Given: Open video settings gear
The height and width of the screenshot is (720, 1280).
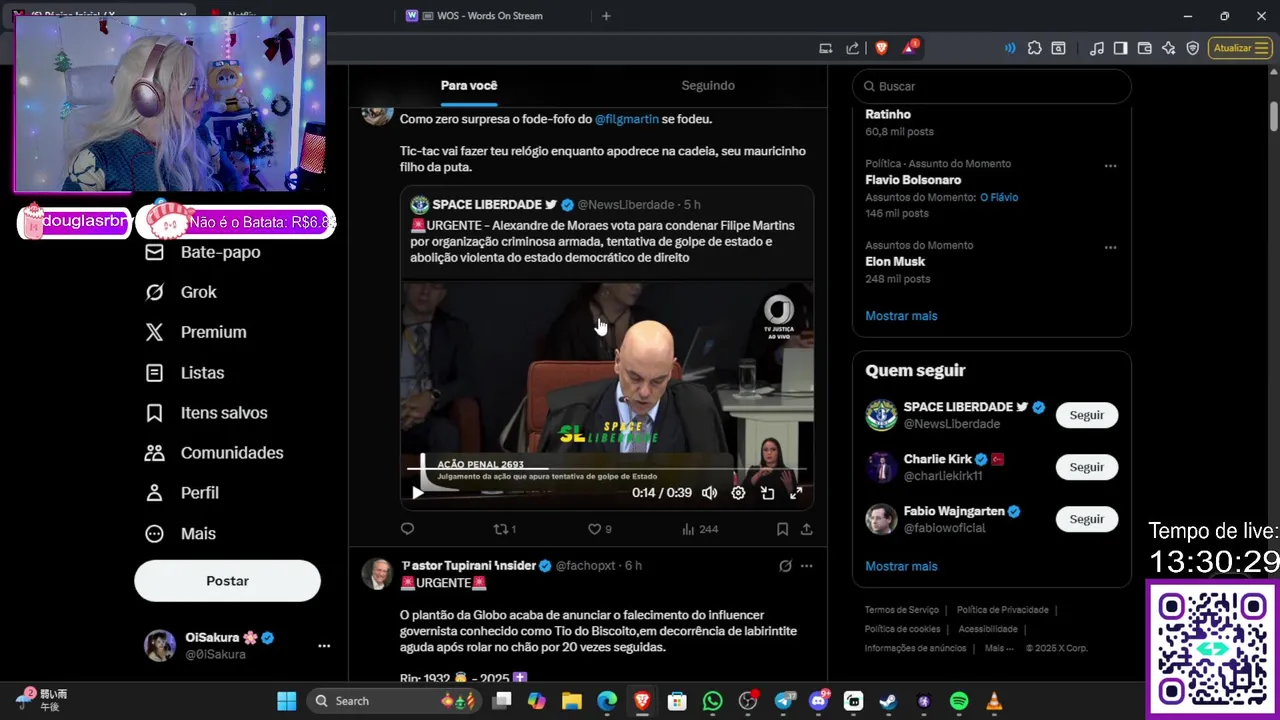Looking at the screenshot, I should (x=738, y=493).
